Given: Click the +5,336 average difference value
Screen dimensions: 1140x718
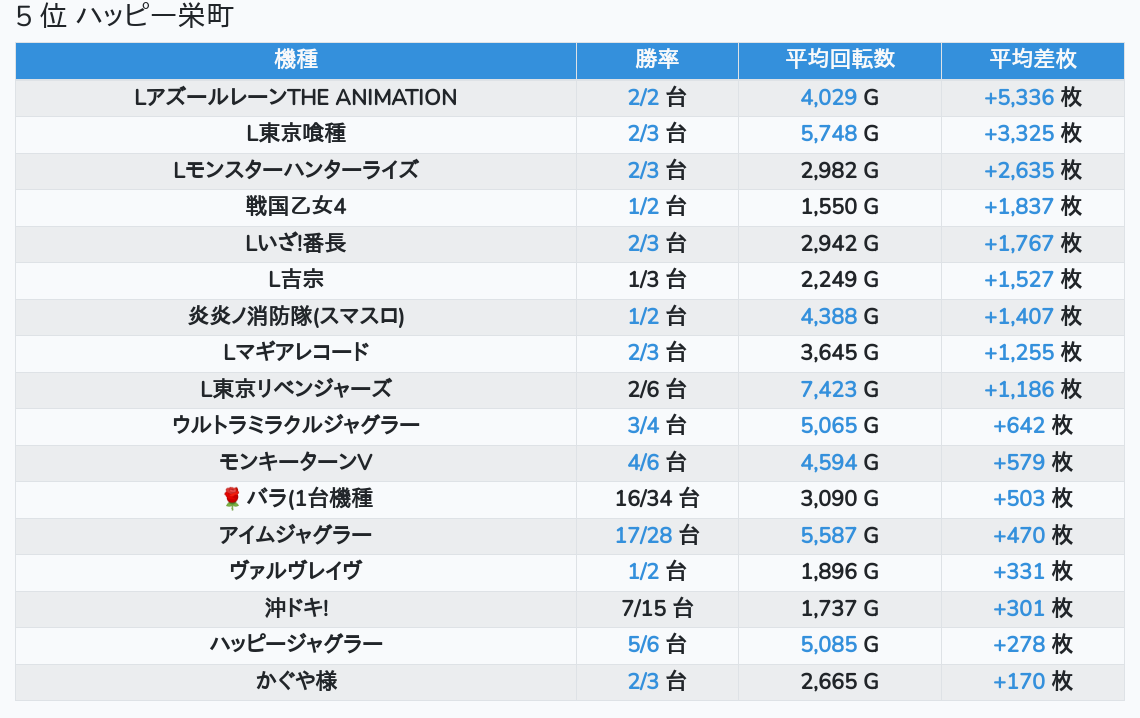Looking at the screenshot, I should tap(1019, 98).
